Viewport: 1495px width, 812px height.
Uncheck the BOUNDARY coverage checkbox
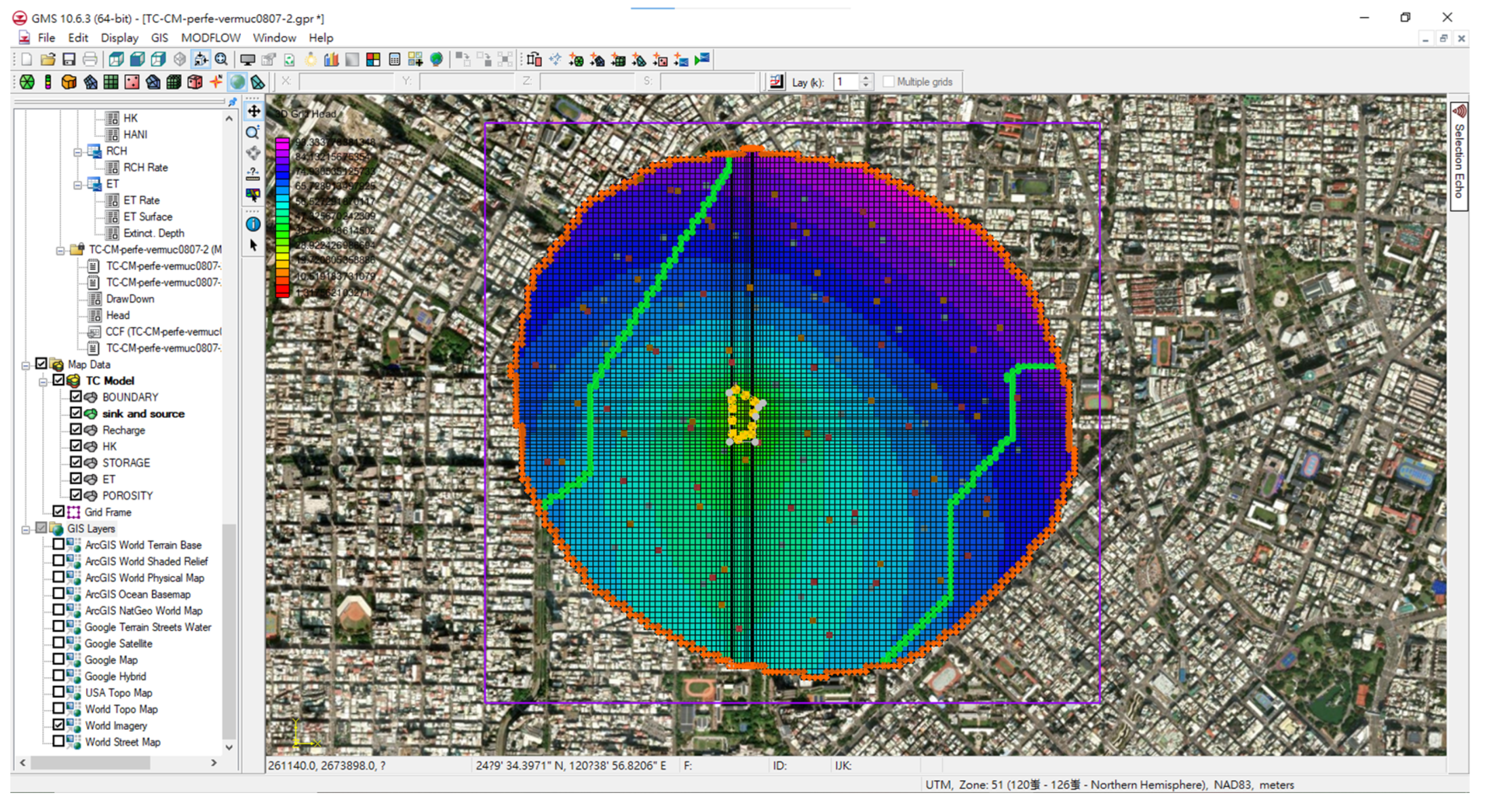coord(76,396)
